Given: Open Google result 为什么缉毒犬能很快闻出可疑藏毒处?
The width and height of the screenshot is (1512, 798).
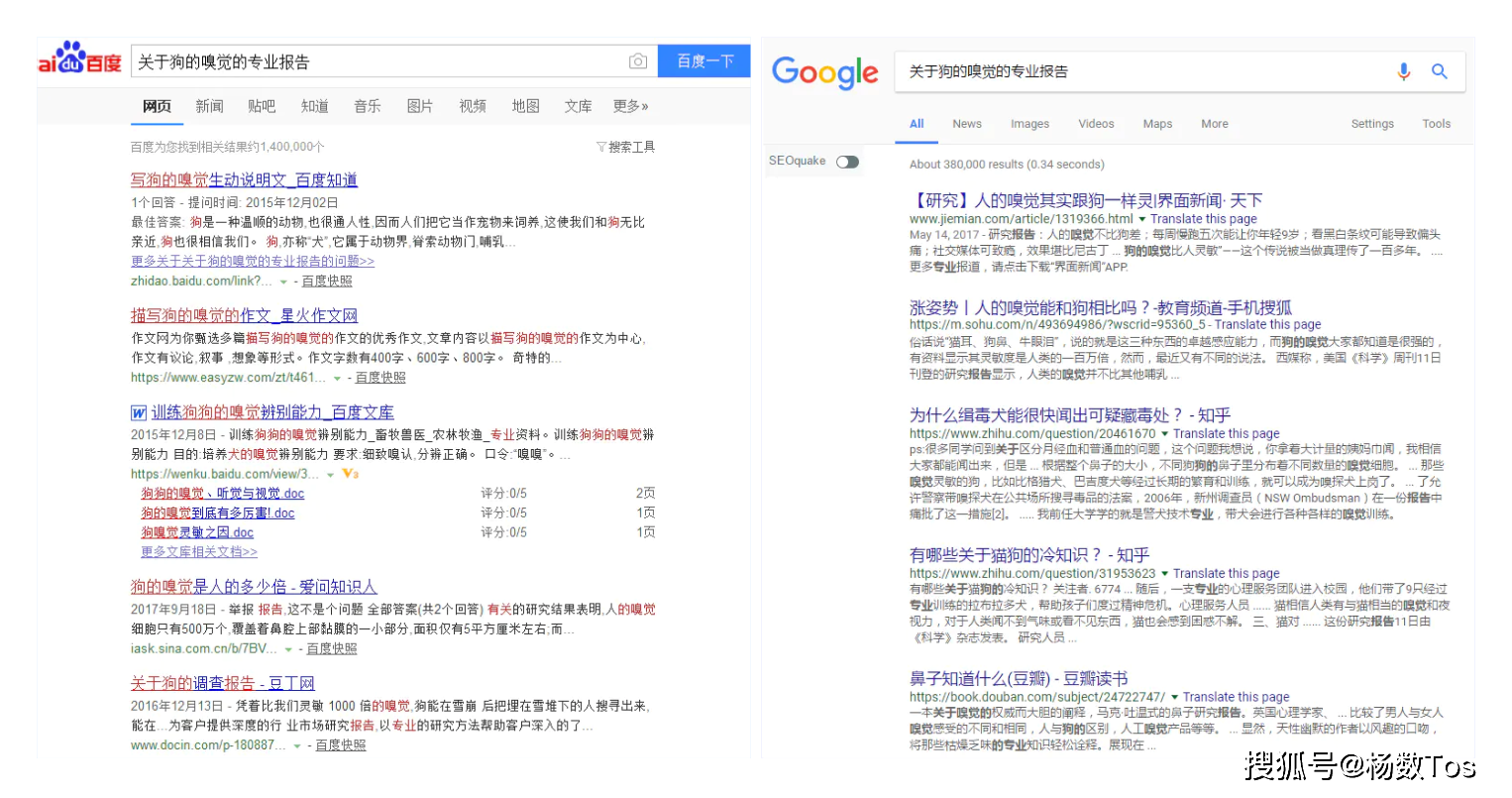Looking at the screenshot, I should pyautogui.click(x=1070, y=415).
